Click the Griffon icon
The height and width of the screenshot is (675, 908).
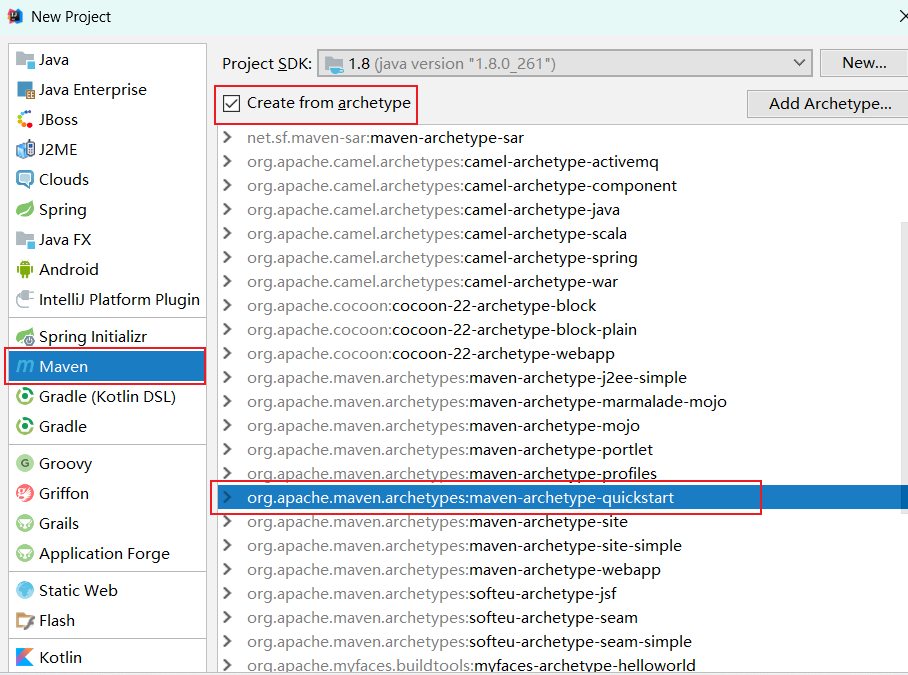pos(25,493)
